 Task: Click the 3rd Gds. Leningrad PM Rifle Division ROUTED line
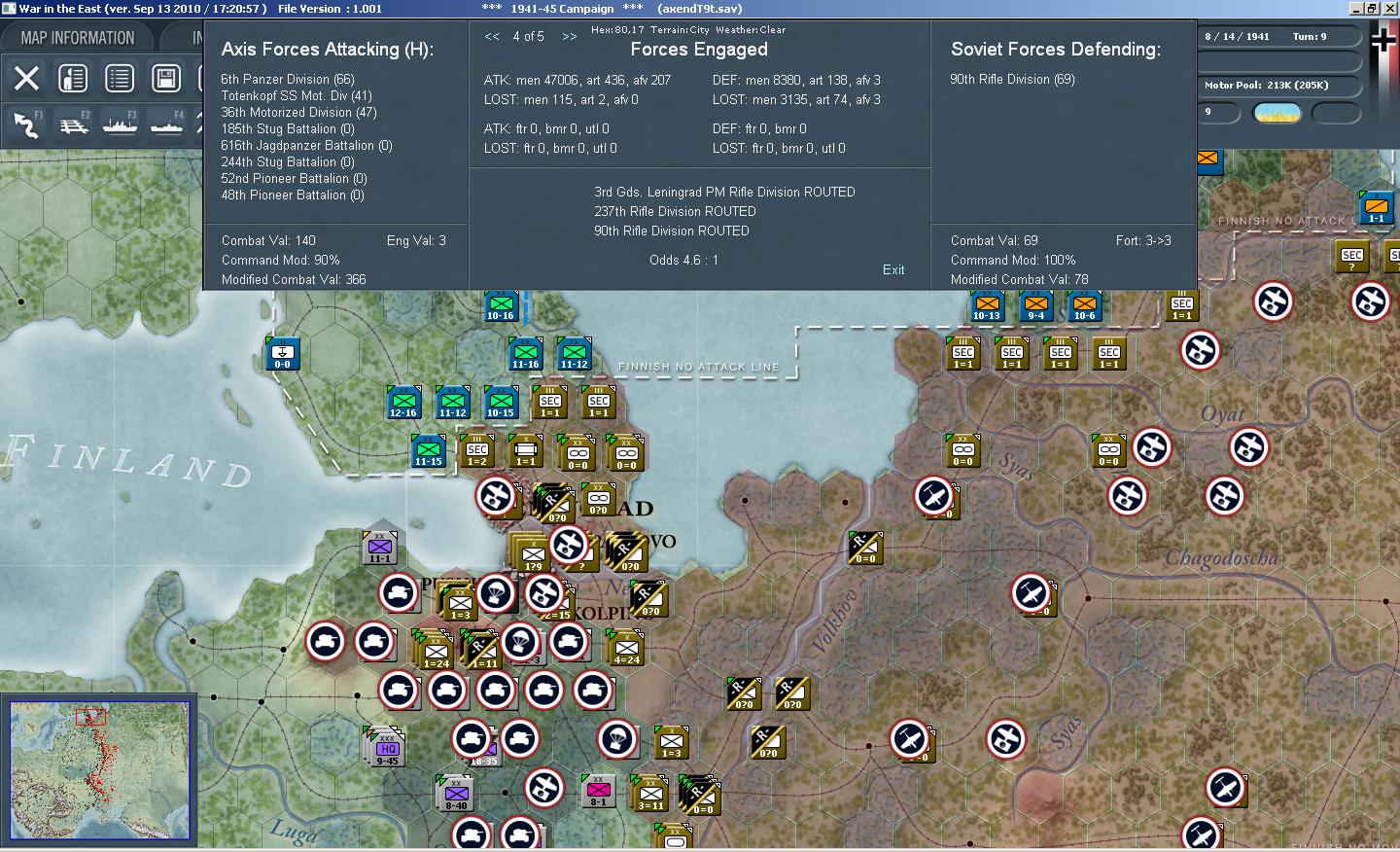point(725,192)
